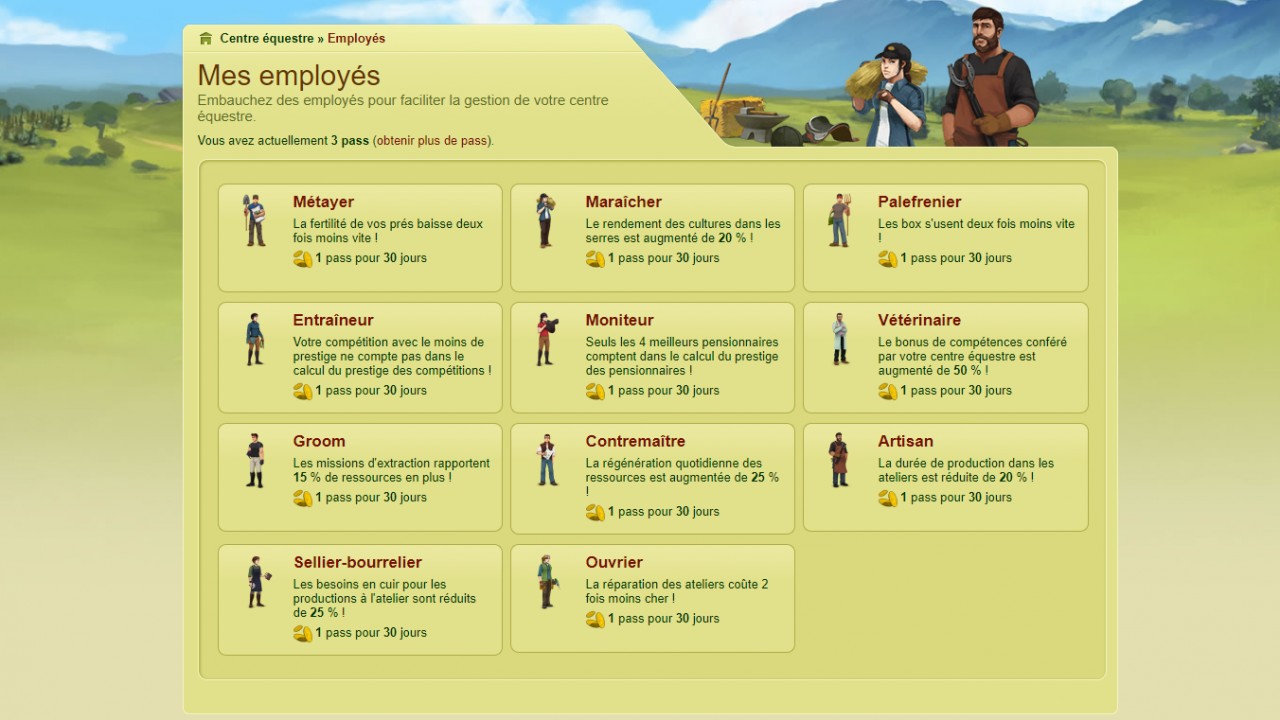Image resolution: width=1280 pixels, height=720 pixels.
Task: Click the Contremaître character icon
Action: point(546,460)
